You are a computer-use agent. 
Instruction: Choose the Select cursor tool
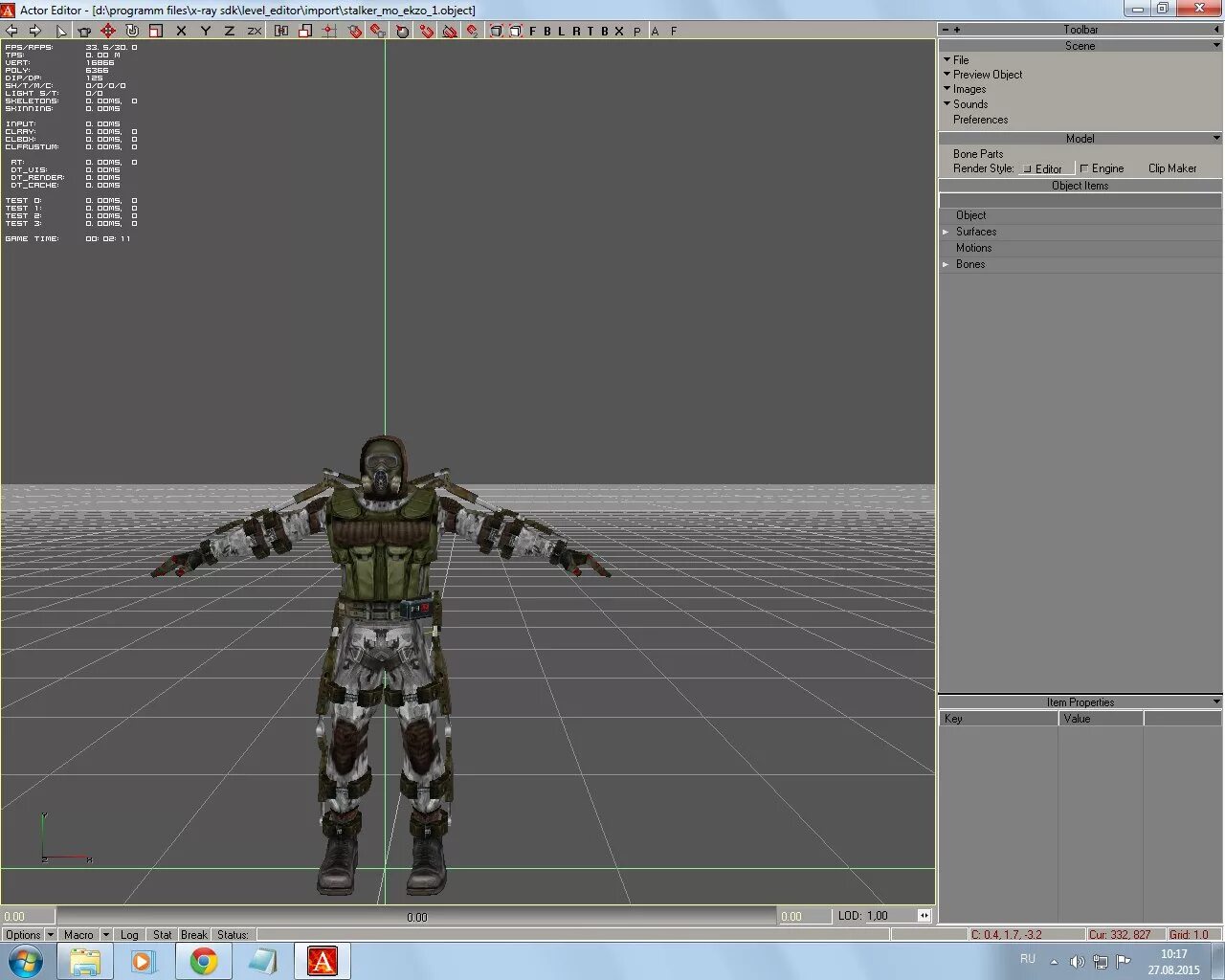61,31
